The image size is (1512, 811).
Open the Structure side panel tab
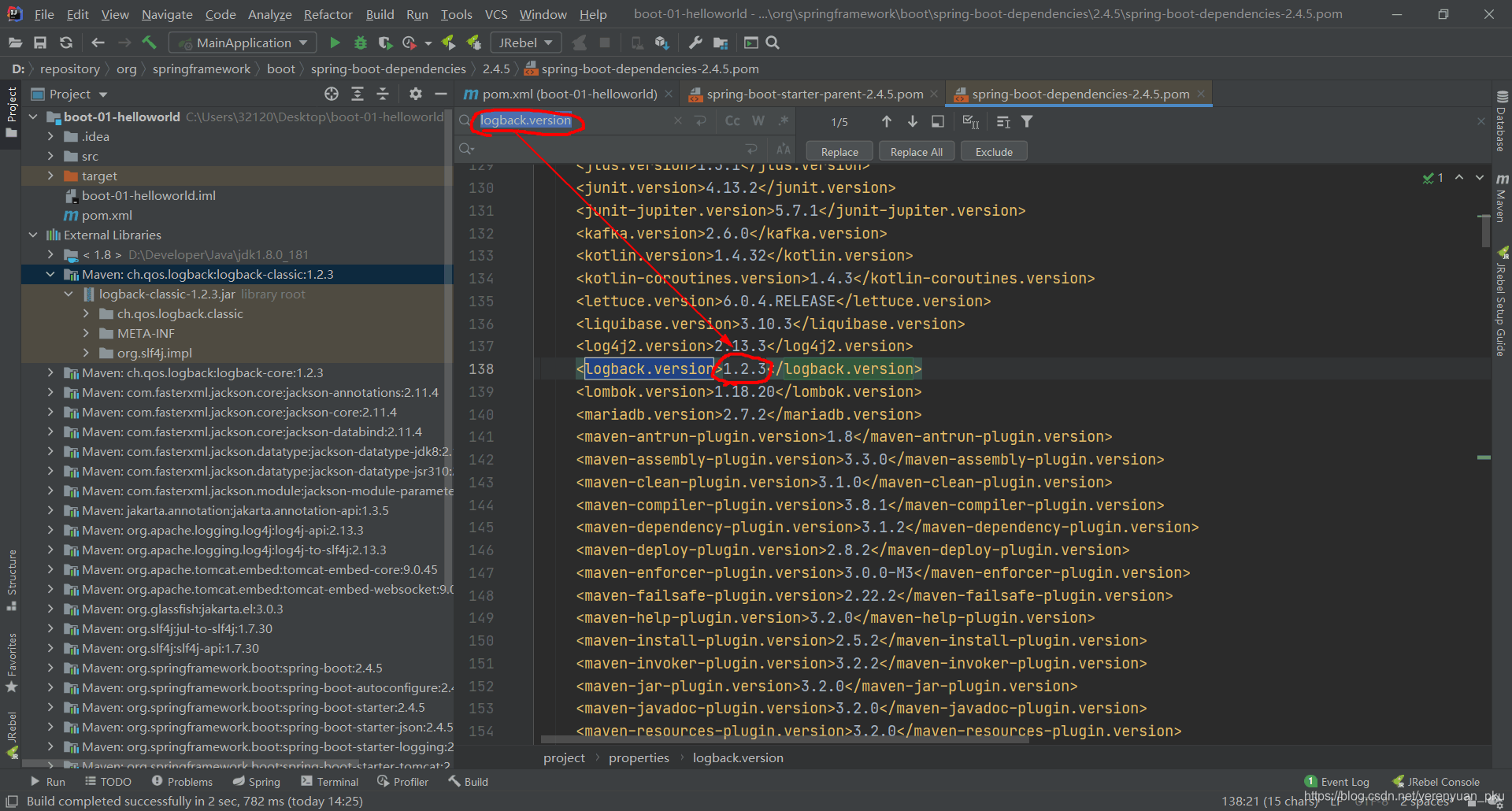click(x=12, y=580)
